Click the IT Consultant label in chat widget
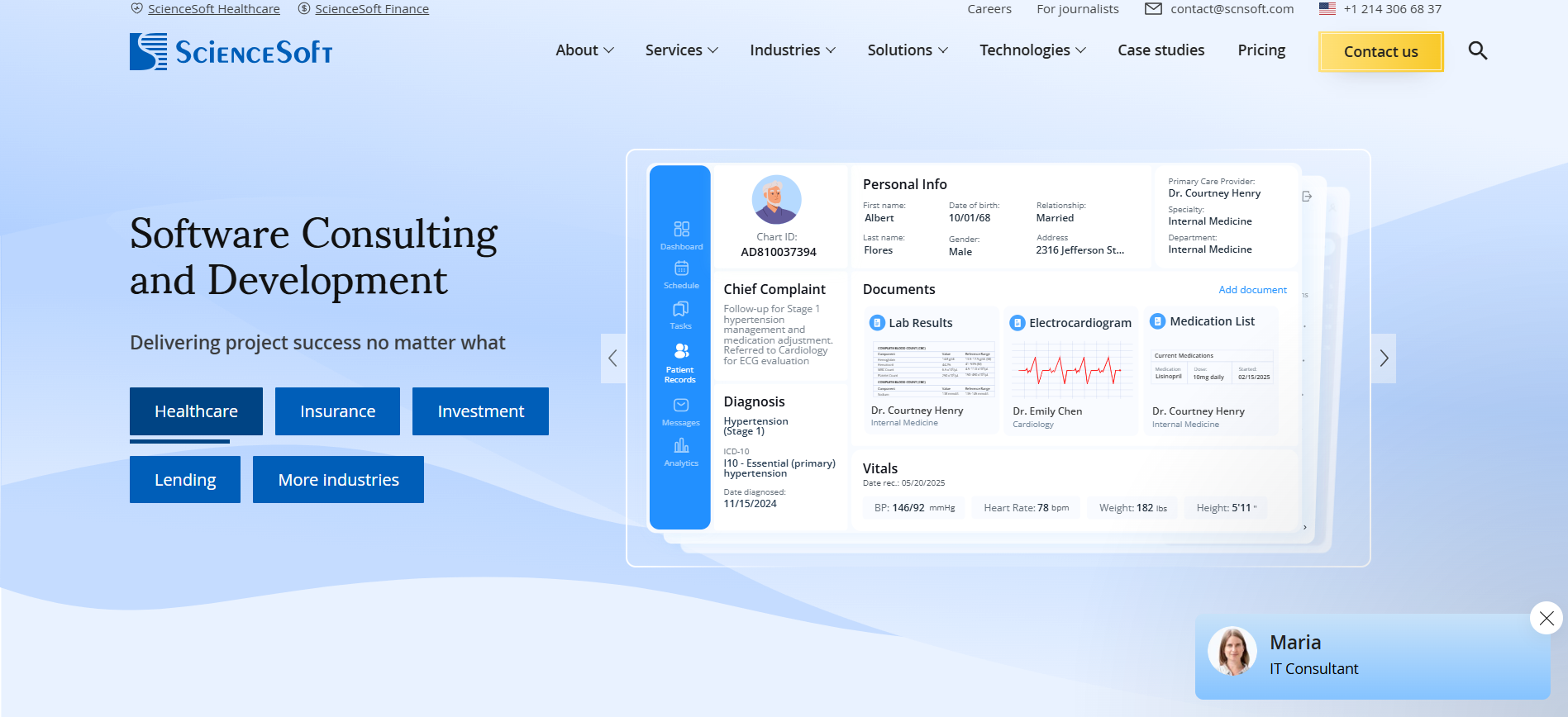The width and height of the screenshot is (1568, 717). [x=1313, y=669]
